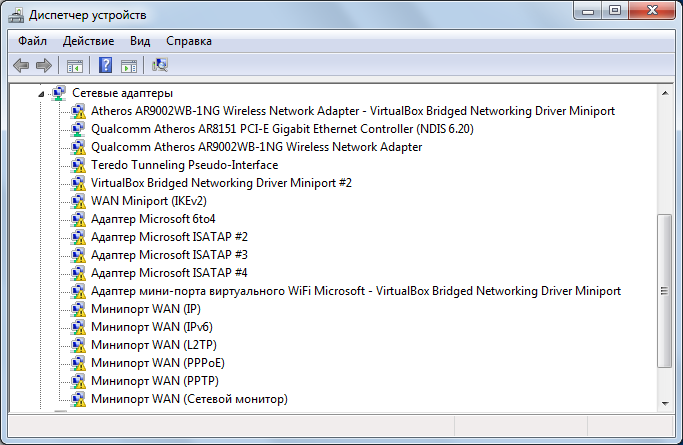
Task: Click icon of Atheros AR9002WB-1NG VirtualBox Bridged adapter
Action: (x=78, y=111)
